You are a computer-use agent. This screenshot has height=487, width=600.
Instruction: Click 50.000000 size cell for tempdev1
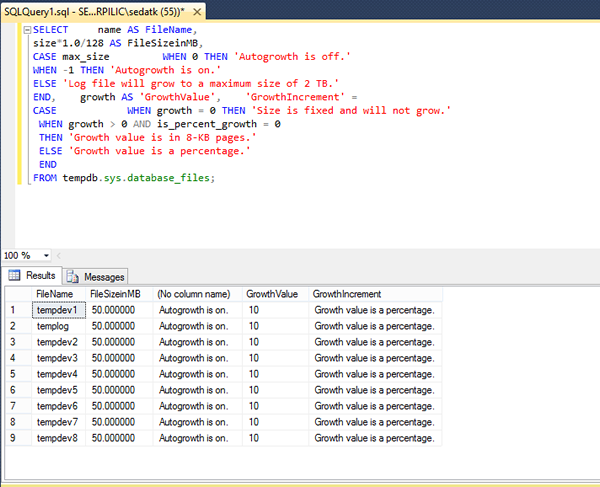119,310
